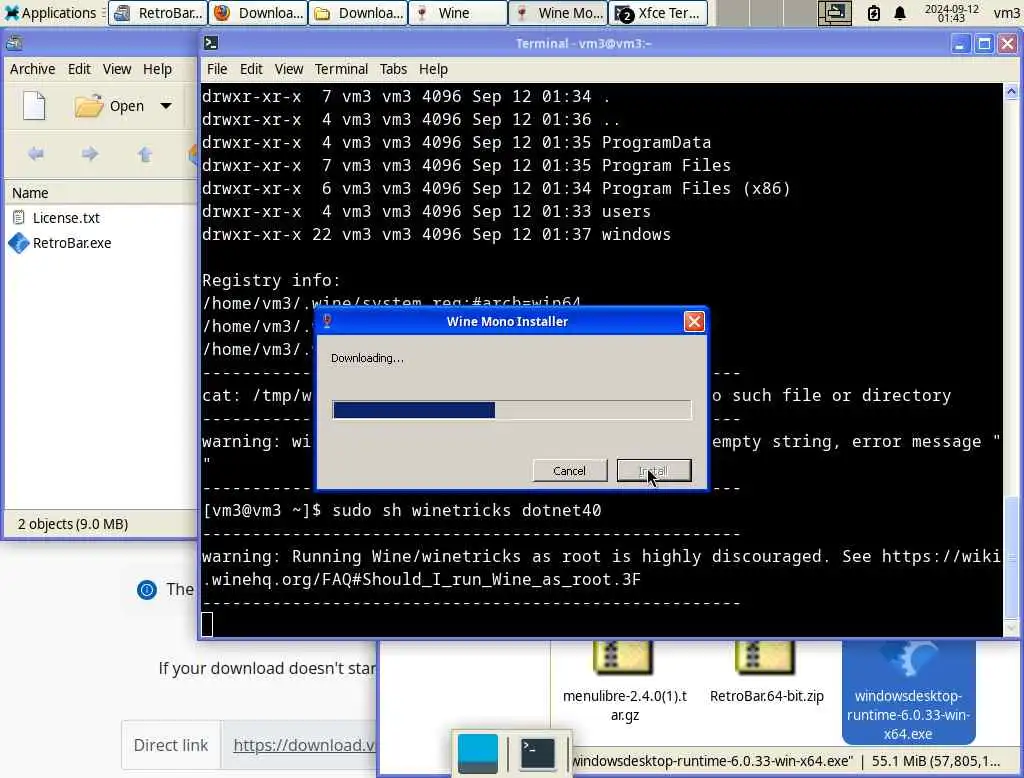
Task: Click the terminal title bar icon
Action: 211,43
